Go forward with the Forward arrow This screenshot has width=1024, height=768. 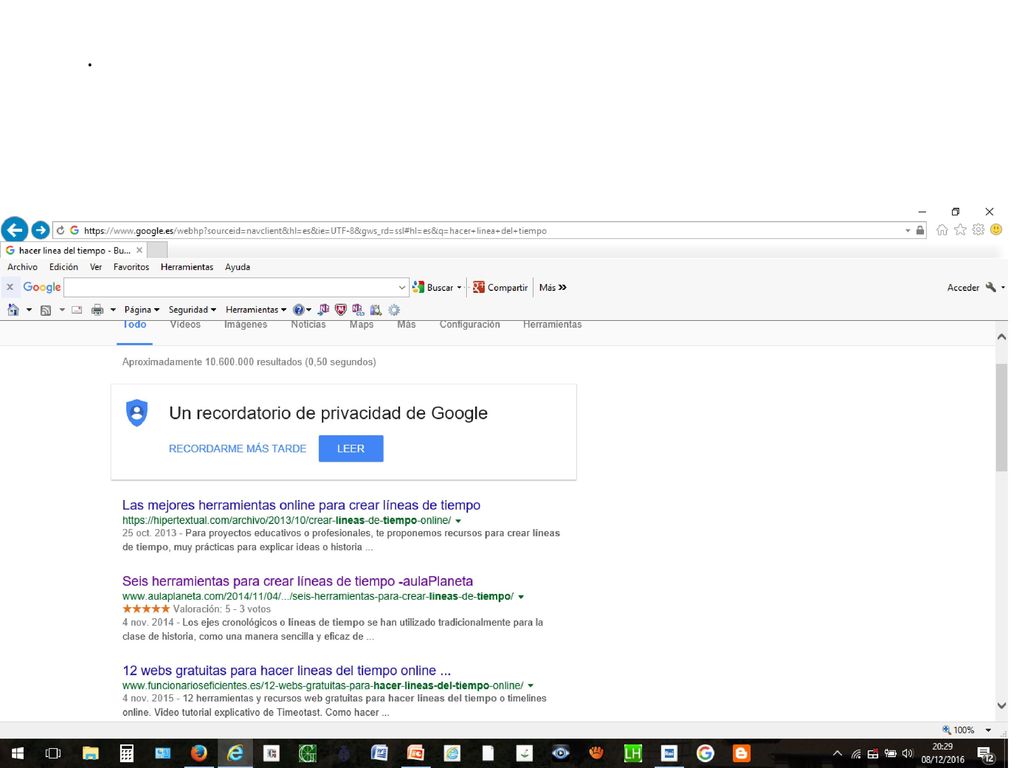40,230
